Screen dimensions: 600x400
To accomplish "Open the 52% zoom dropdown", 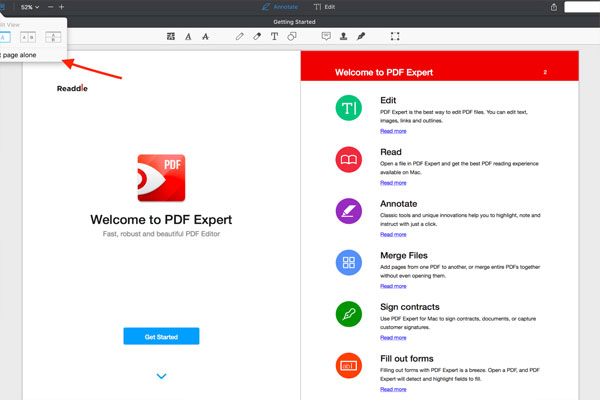I will point(30,7).
